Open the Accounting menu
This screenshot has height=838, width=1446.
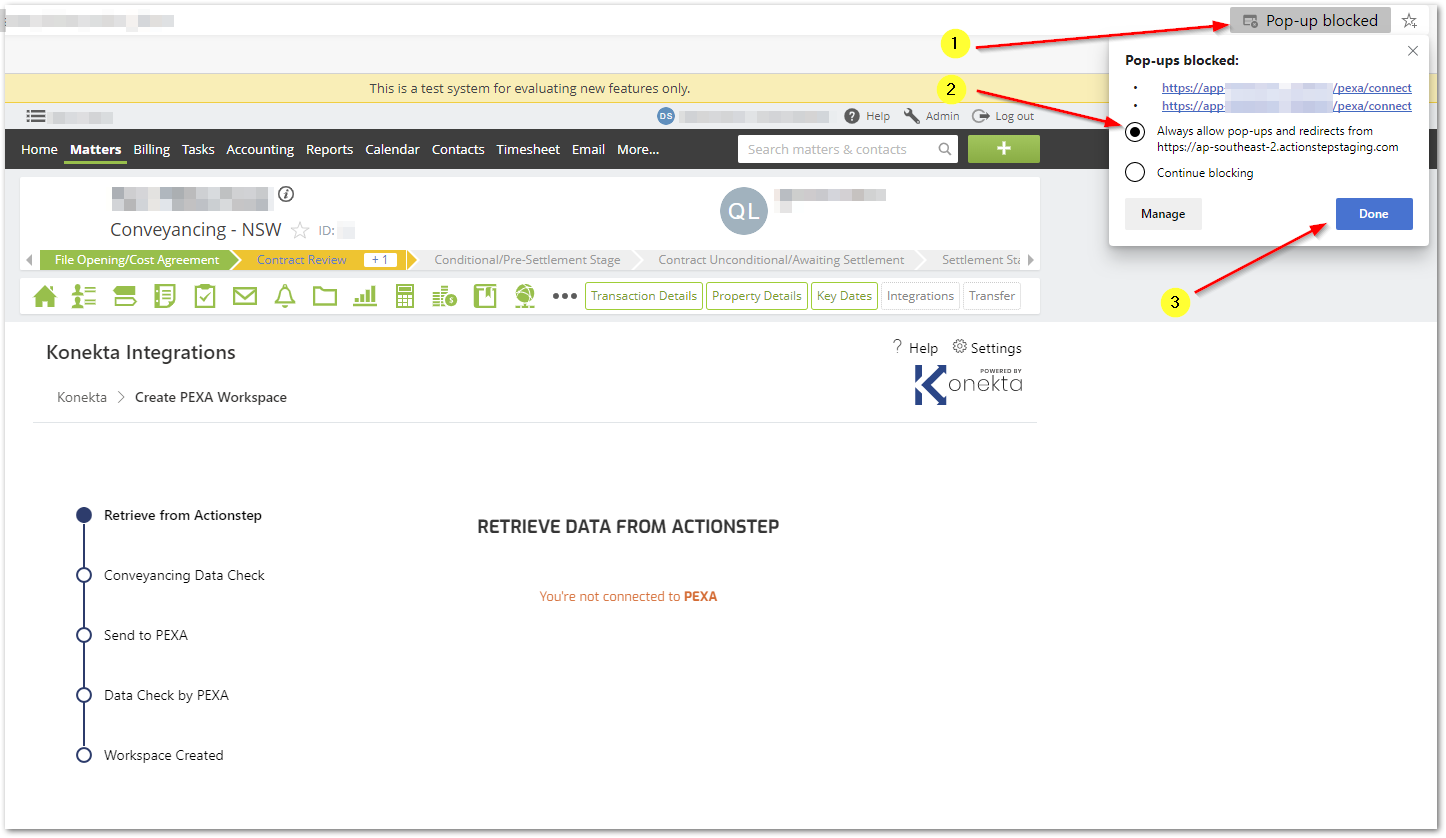(x=260, y=149)
